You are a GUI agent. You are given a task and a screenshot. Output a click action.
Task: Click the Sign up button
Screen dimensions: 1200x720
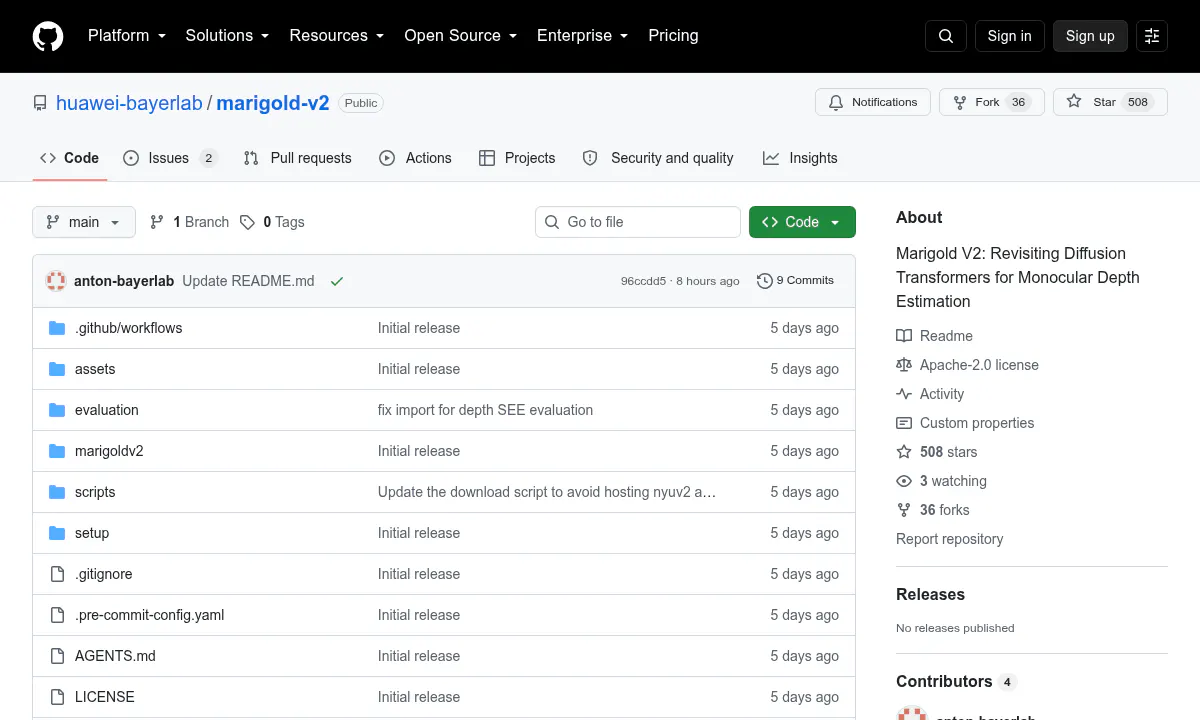[x=1090, y=36]
